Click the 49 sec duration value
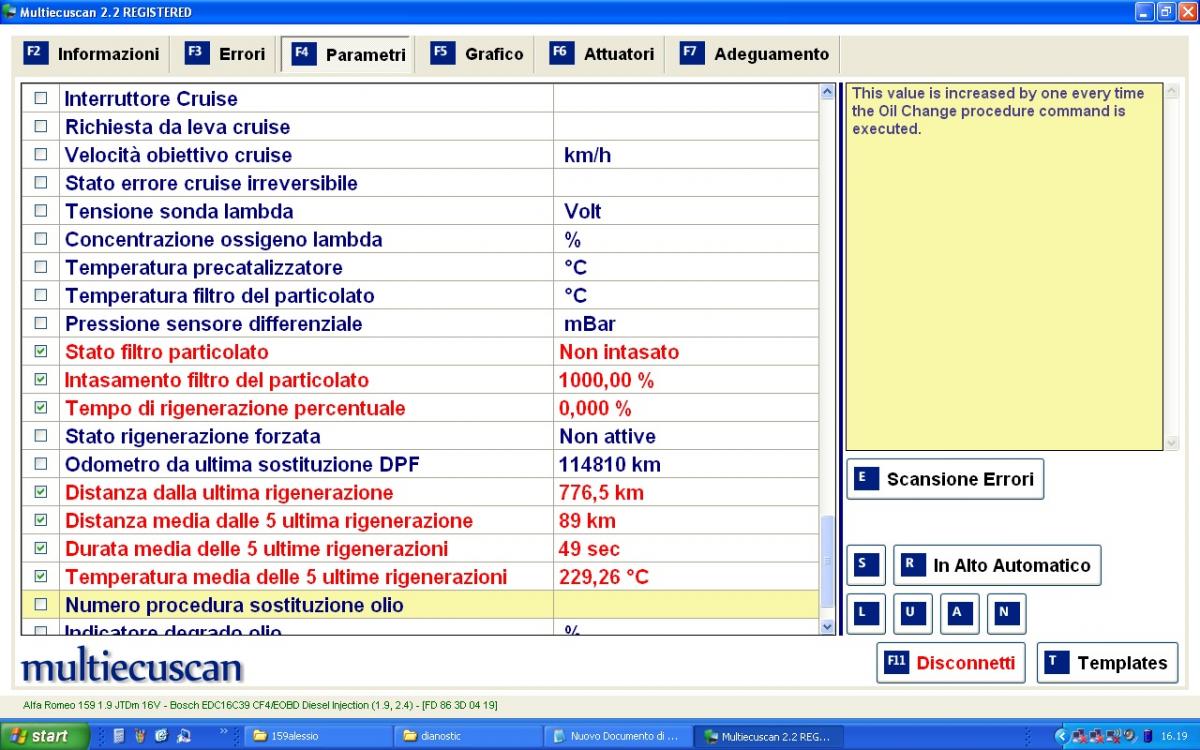Viewport: 1200px width, 750px height. (x=589, y=549)
